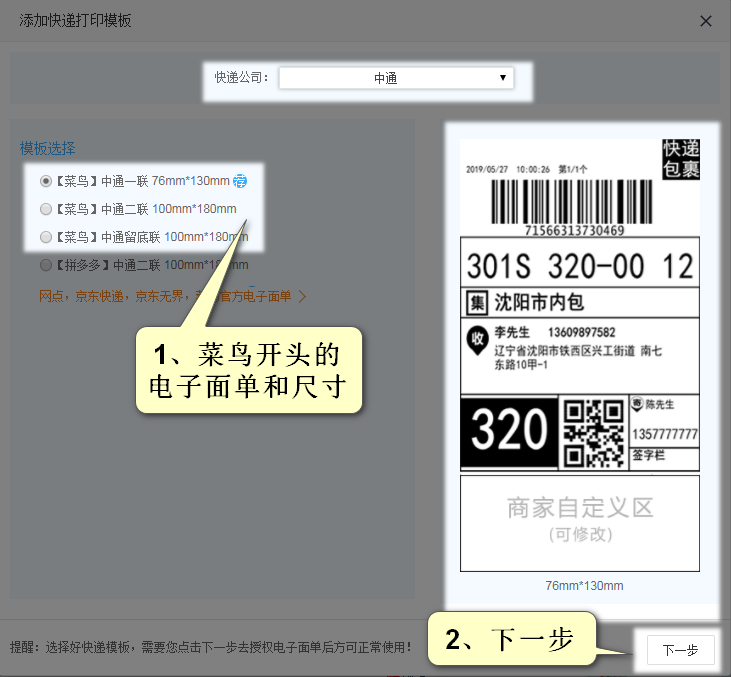Close the 添加快递打印模板 dialog
The width and height of the screenshot is (731, 677).
tap(705, 21)
